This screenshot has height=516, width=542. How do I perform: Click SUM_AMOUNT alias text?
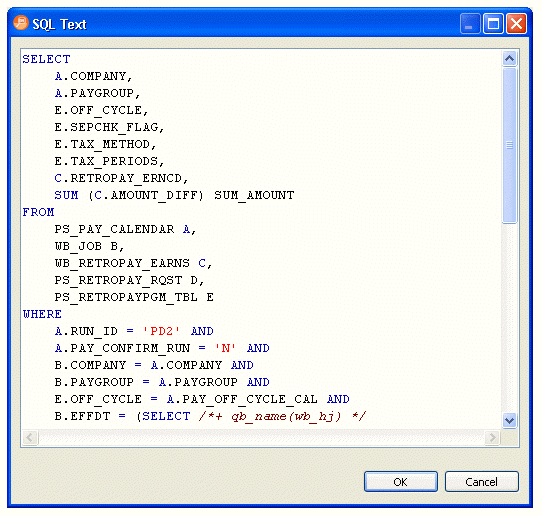254,195
